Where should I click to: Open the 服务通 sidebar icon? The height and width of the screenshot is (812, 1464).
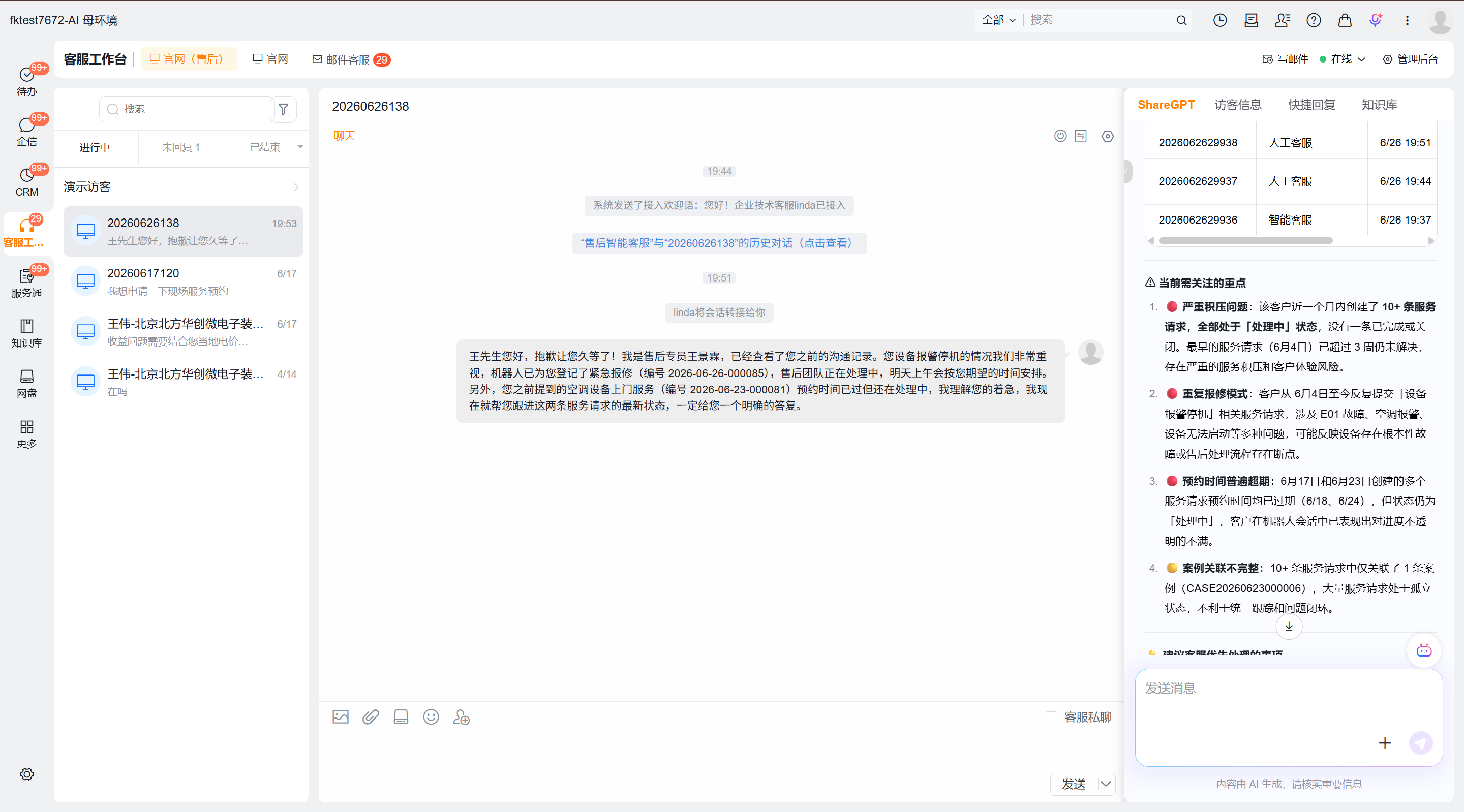click(x=27, y=283)
